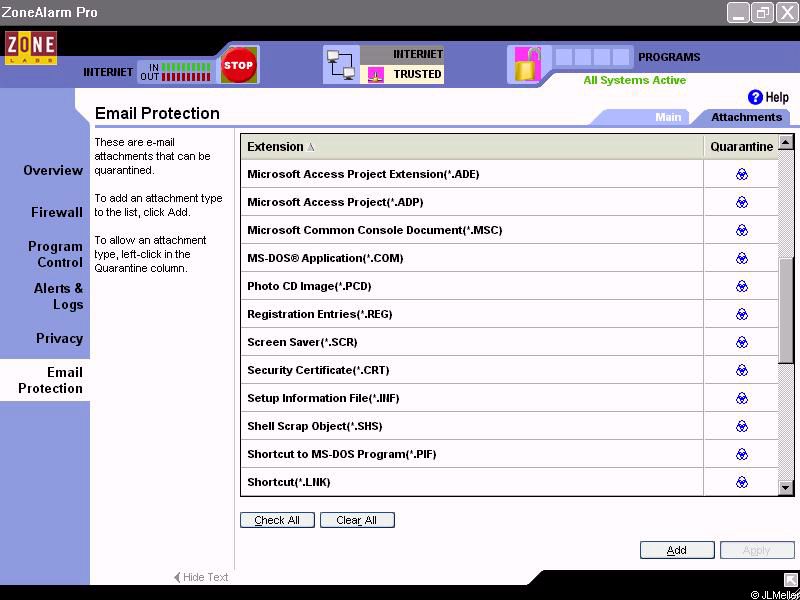Click the Zone Labs logo
Screen dimensions: 800x600
tap(31, 48)
